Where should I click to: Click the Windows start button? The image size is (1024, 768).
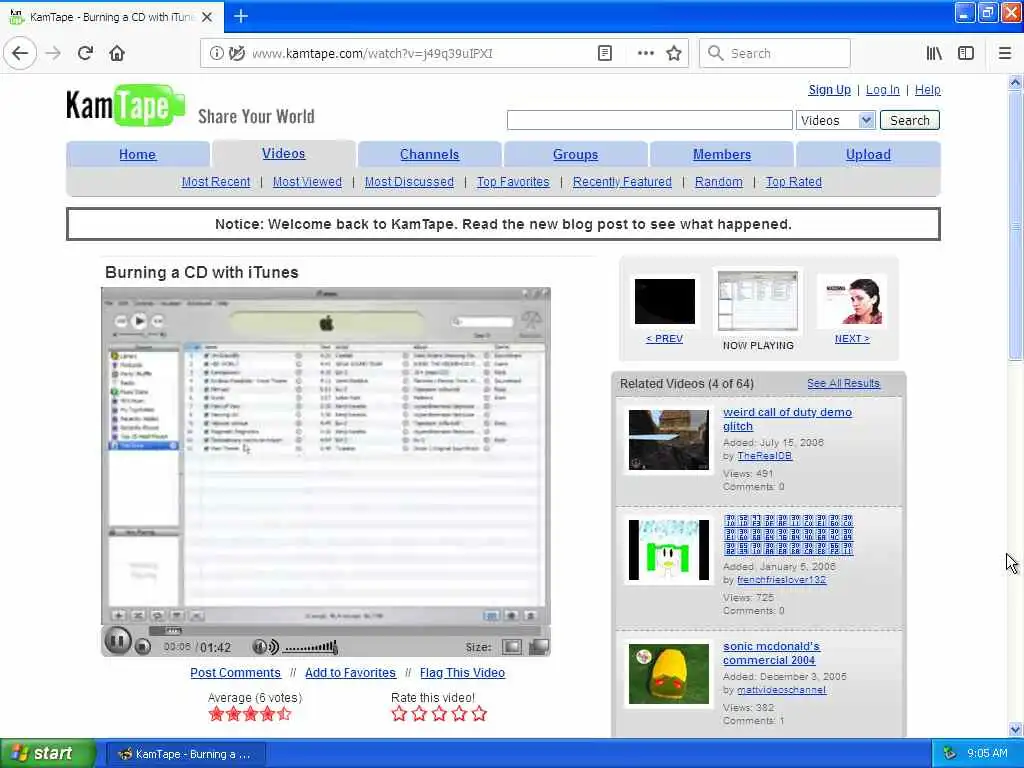[48, 754]
